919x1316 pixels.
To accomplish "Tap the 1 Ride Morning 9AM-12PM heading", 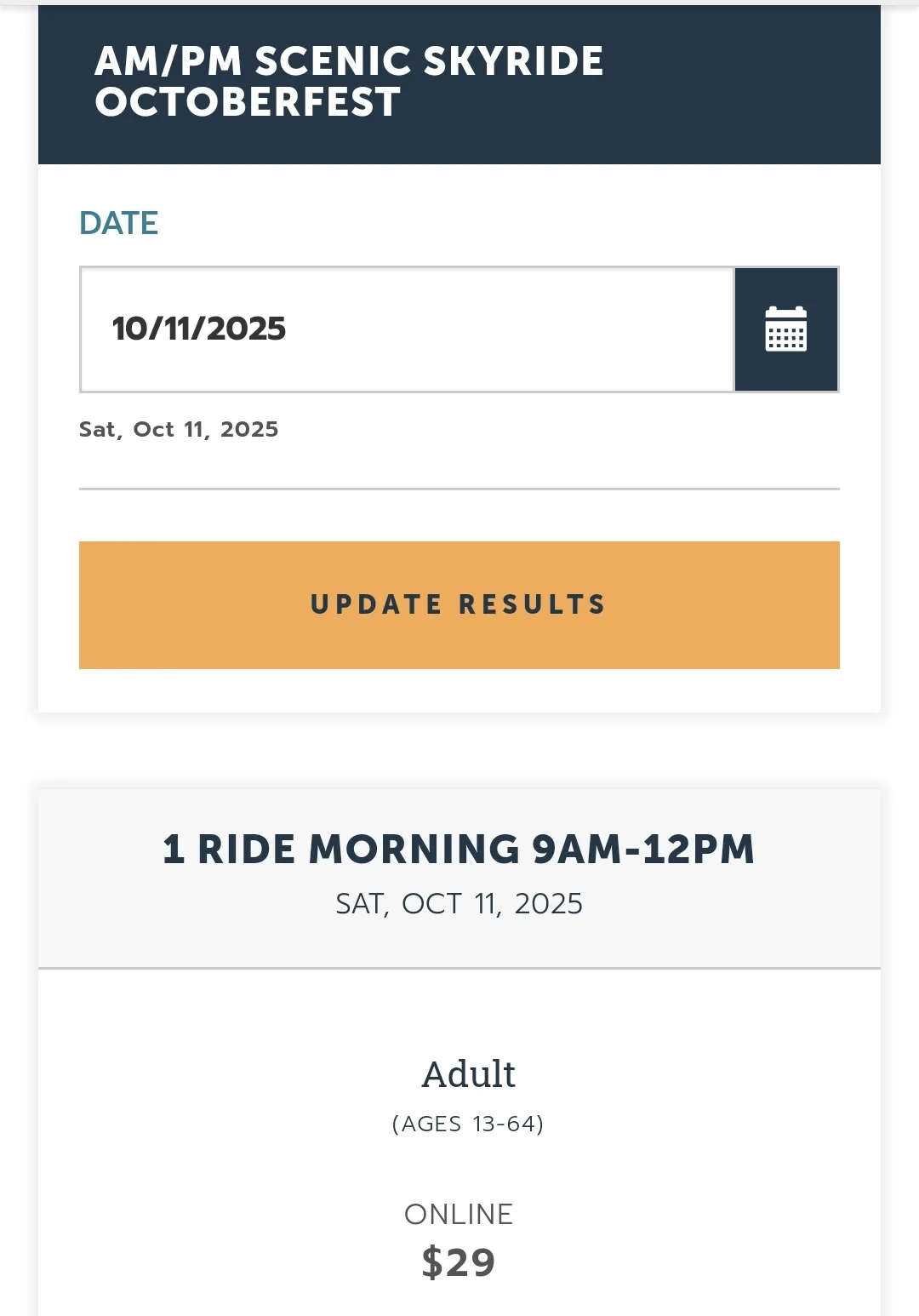I will 459,849.
